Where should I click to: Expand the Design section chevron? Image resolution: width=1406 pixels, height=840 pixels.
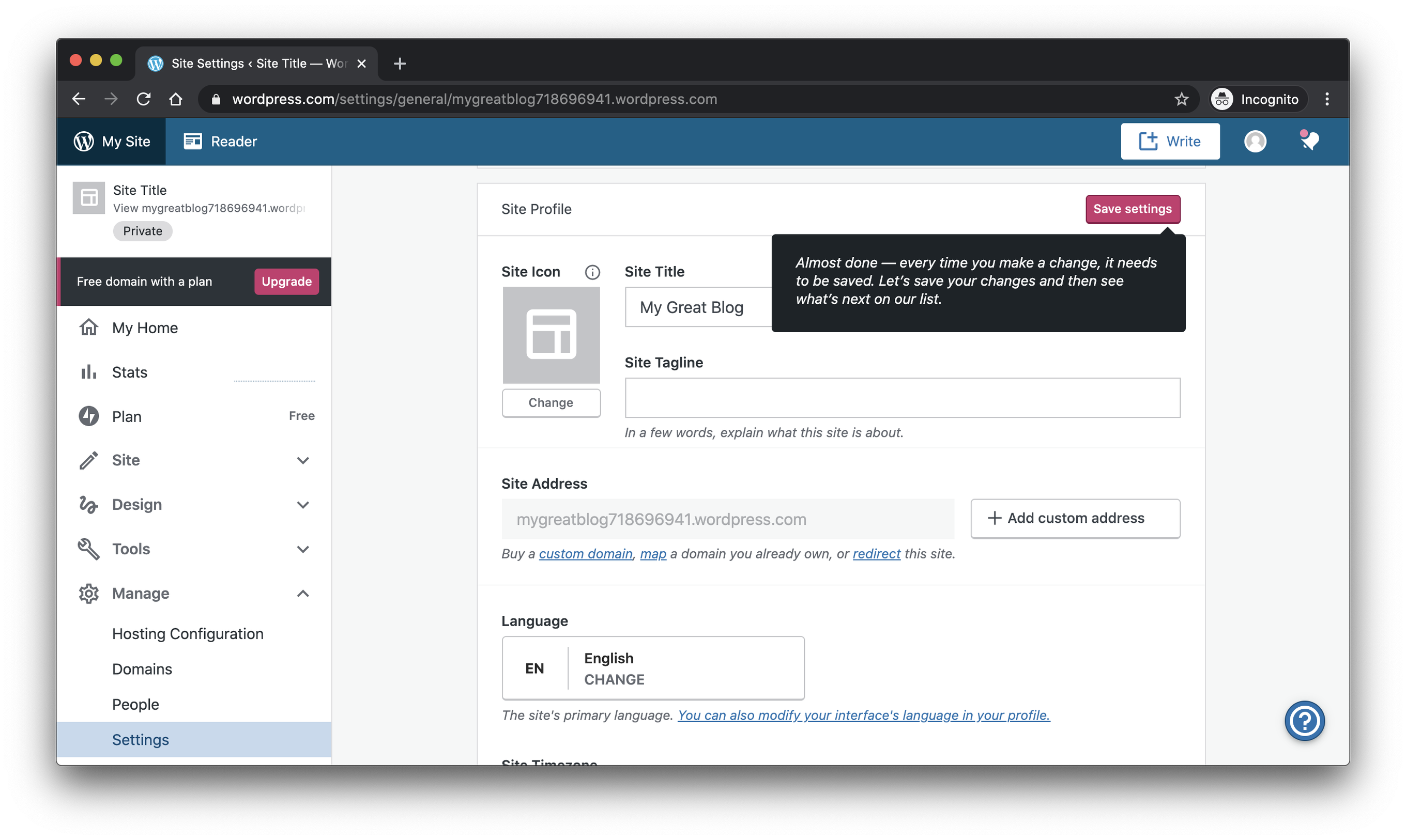pos(303,504)
